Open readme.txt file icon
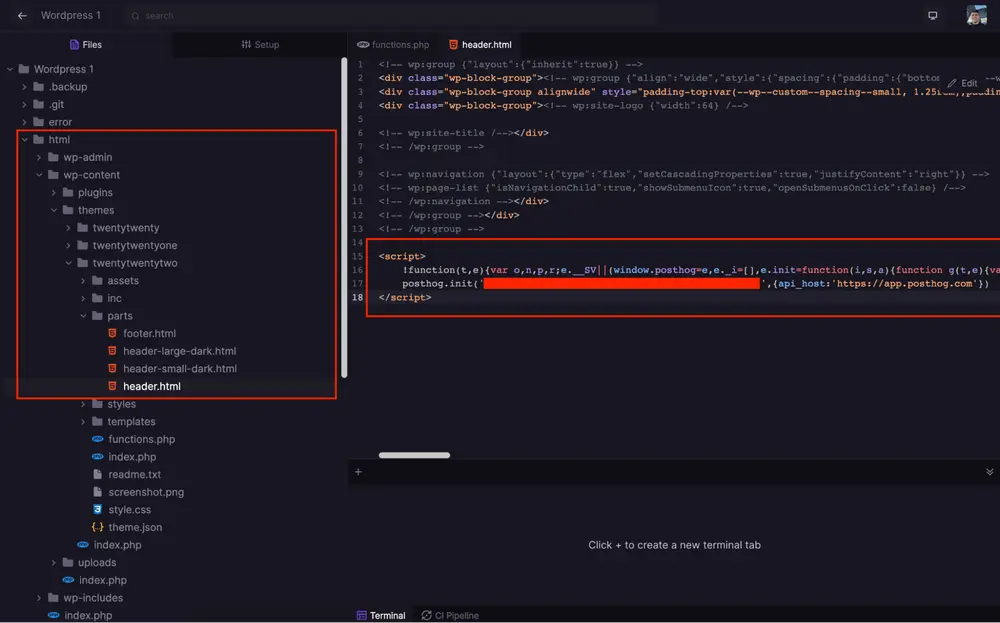 (98, 474)
